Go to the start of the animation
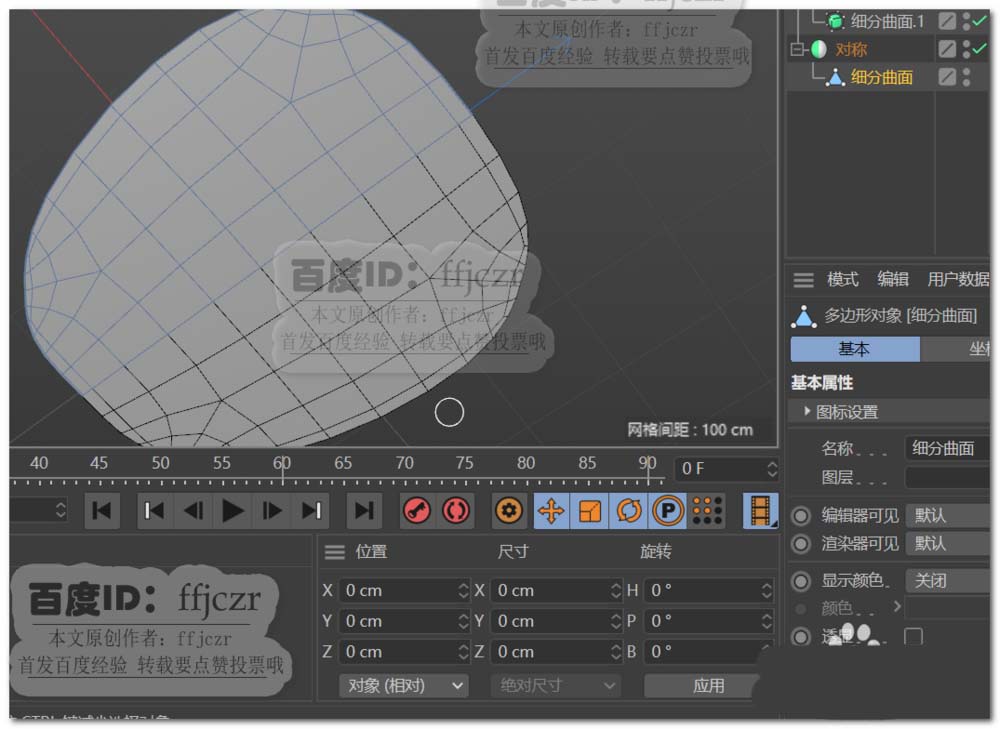 pos(101,511)
